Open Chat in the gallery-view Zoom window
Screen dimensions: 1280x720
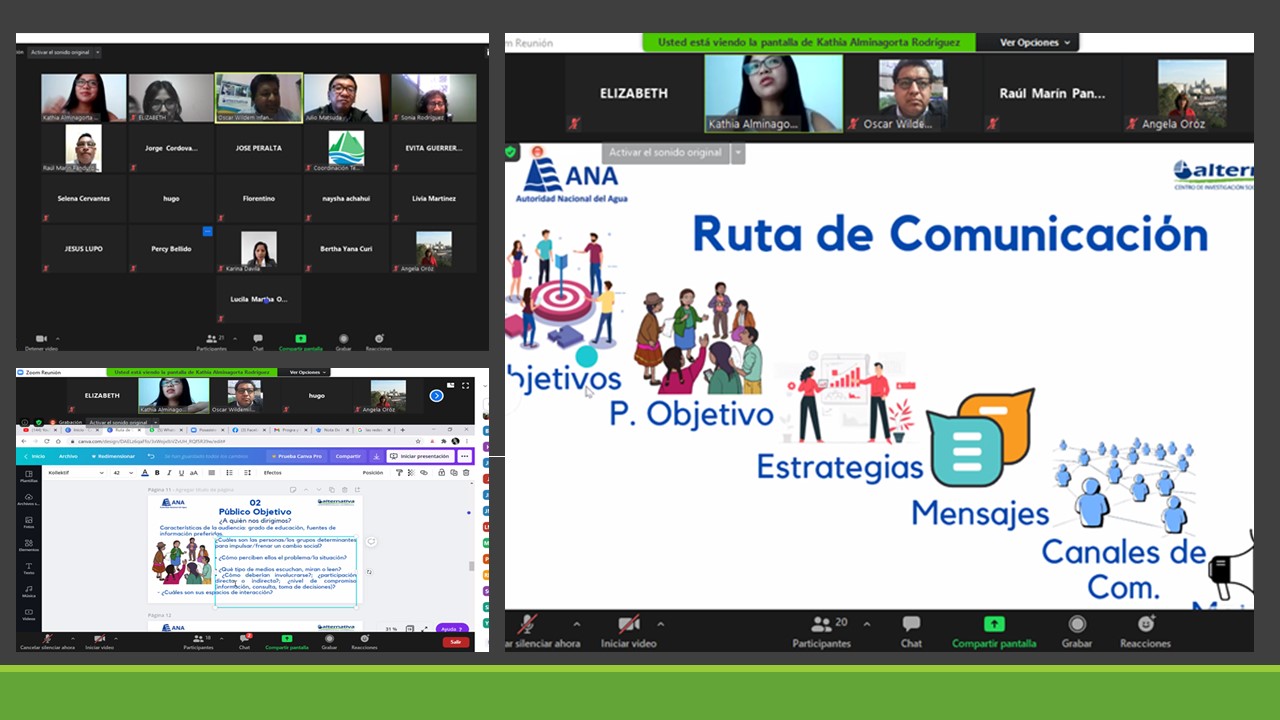(x=258, y=343)
